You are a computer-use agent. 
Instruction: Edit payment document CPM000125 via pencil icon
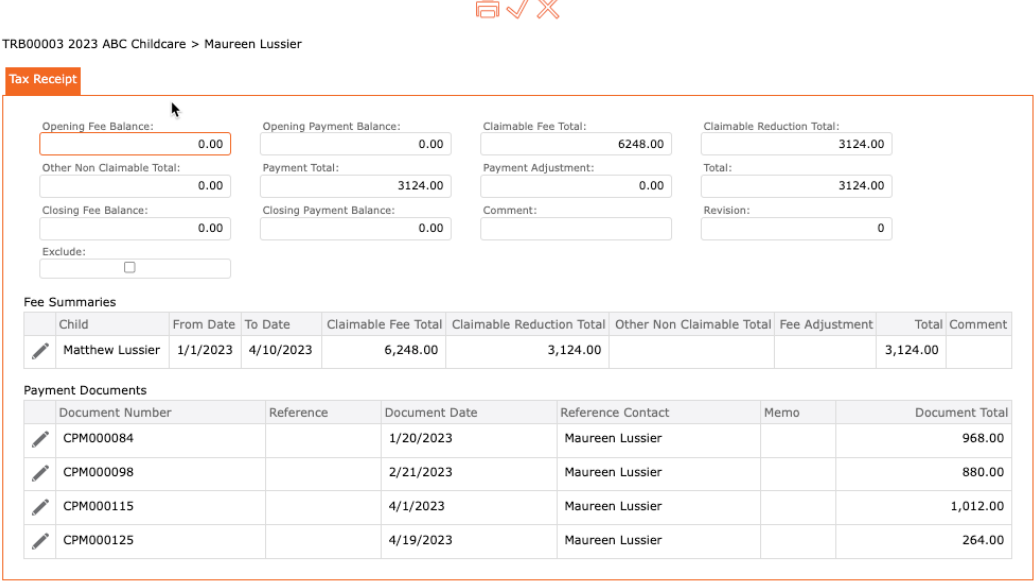click(40, 541)
